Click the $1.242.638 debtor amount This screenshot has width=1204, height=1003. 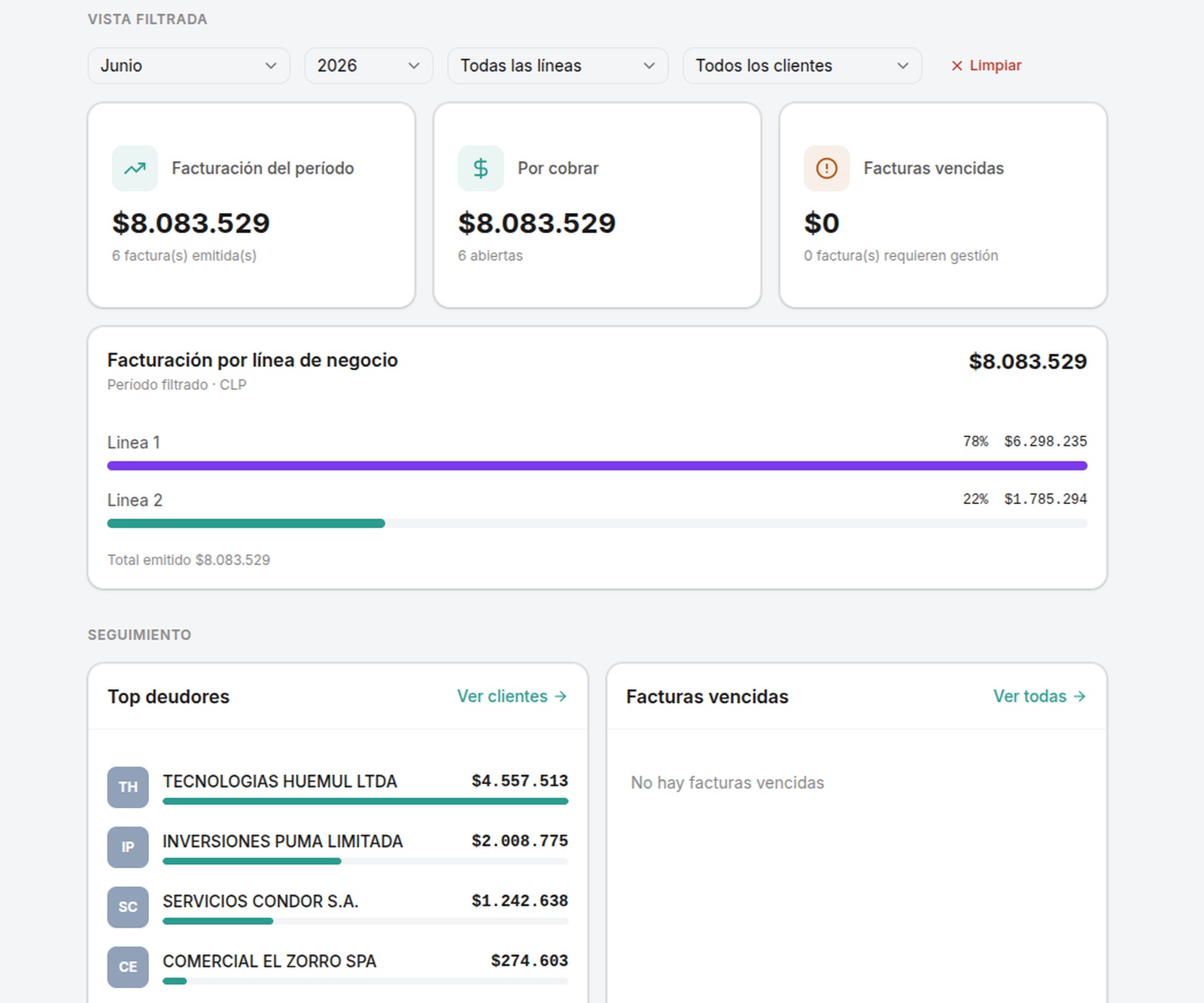click(520, 901)
